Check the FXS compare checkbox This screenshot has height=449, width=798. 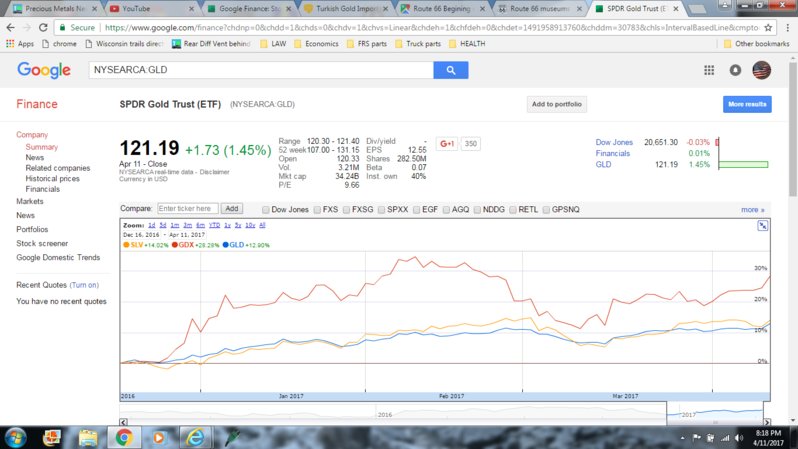pos(317,210)
